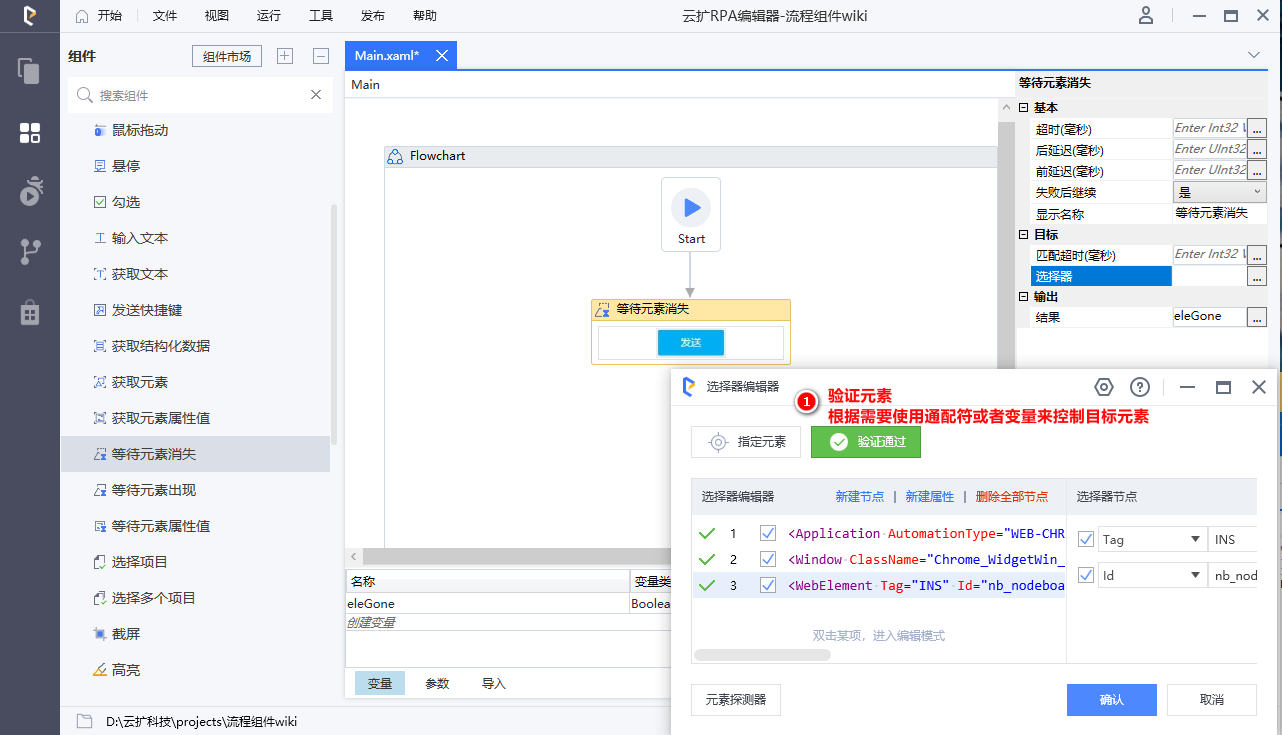Open the 帮助 menu
Image resolution: width=1282 pixels, height=735 pixels.
tap(424, 16)
